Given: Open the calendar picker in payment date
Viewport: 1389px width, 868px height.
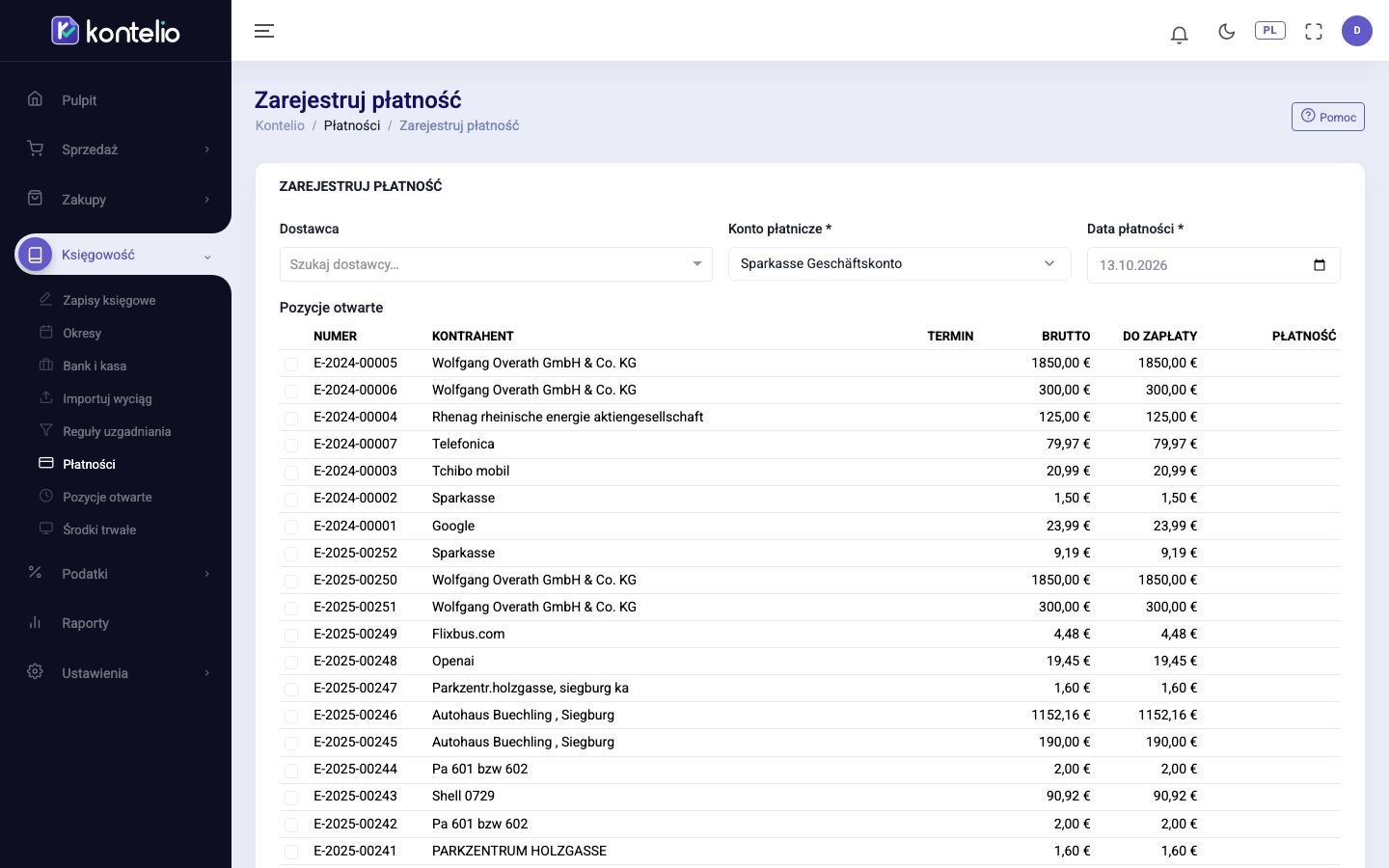Looking at the screenshot, I should [1320, 265].
